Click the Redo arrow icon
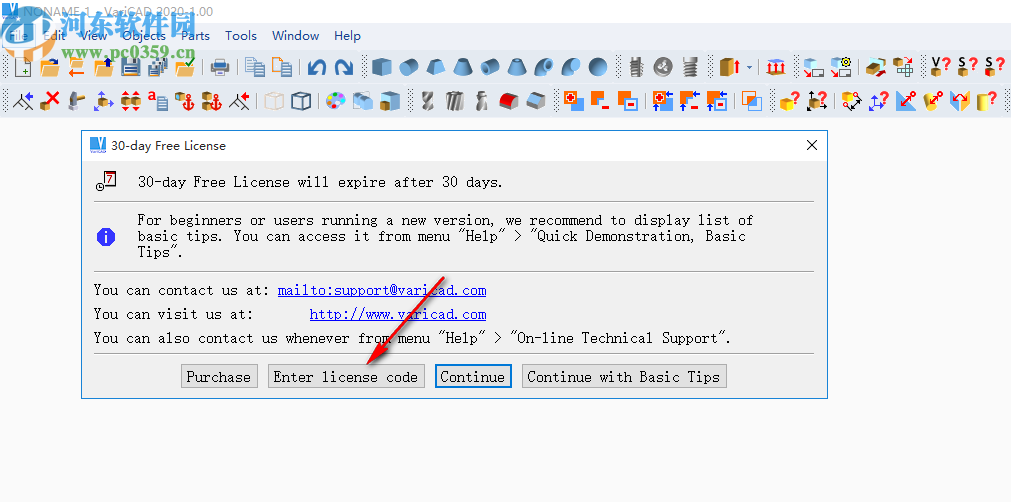 point(344,67)
